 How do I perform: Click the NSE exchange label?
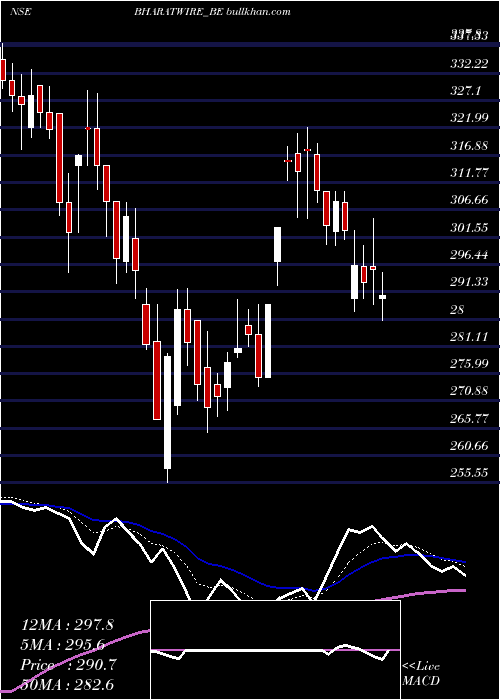click(x=21, y=12)
